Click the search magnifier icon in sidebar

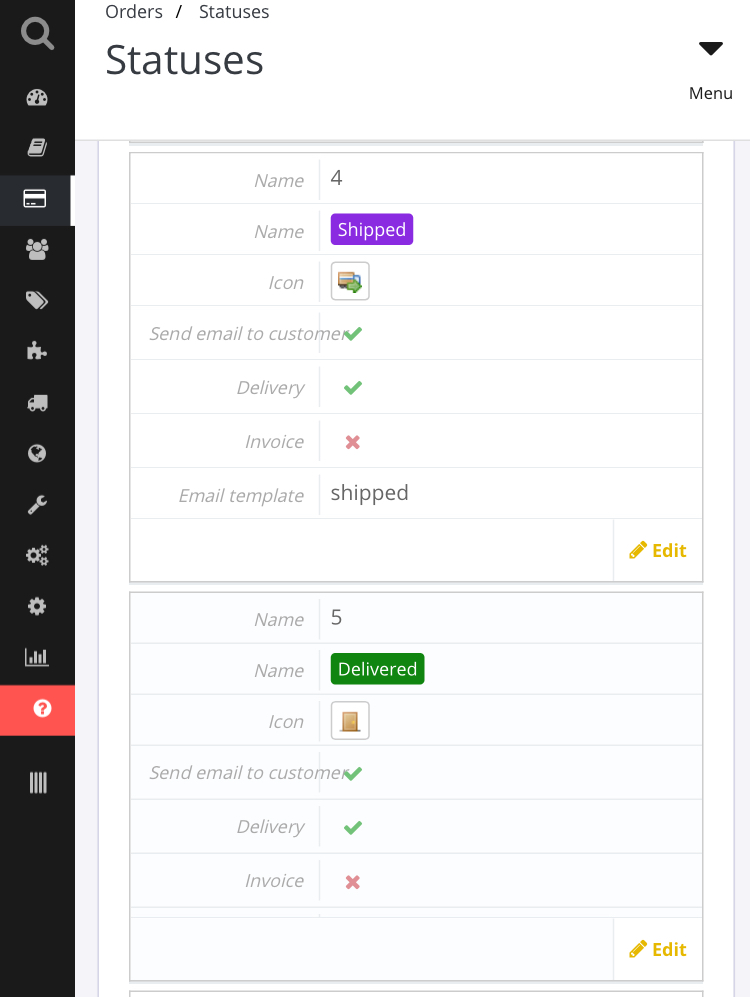[x=37, y=33]
